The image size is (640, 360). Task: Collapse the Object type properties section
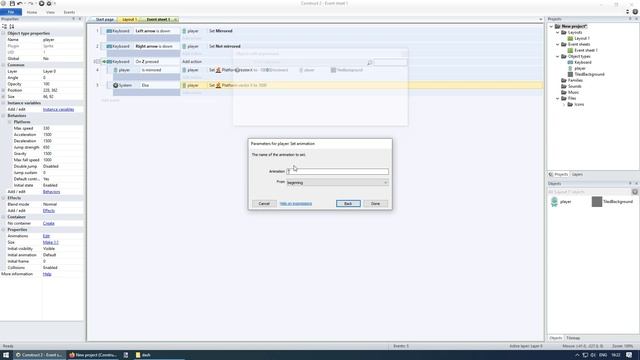coord(4,33)
